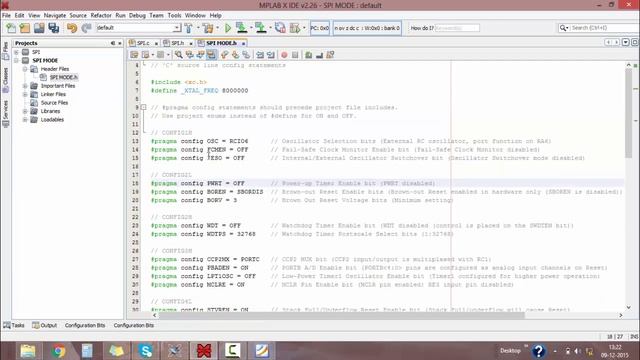The width and height of the screenshot is (640, 360).
Task: Make and program device with green download icon
Action: pos(242,28)
